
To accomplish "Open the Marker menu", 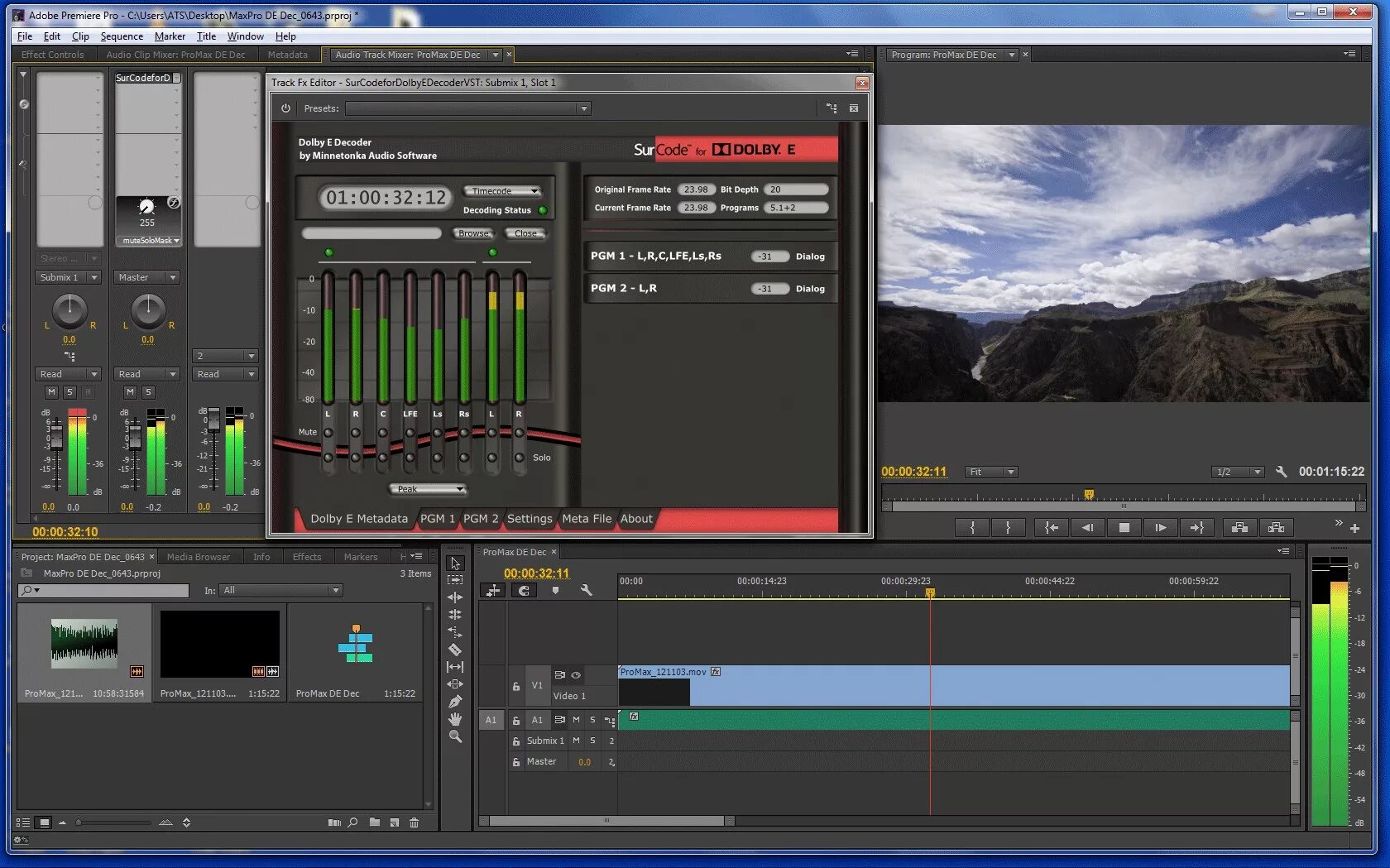I will [170, 36].
